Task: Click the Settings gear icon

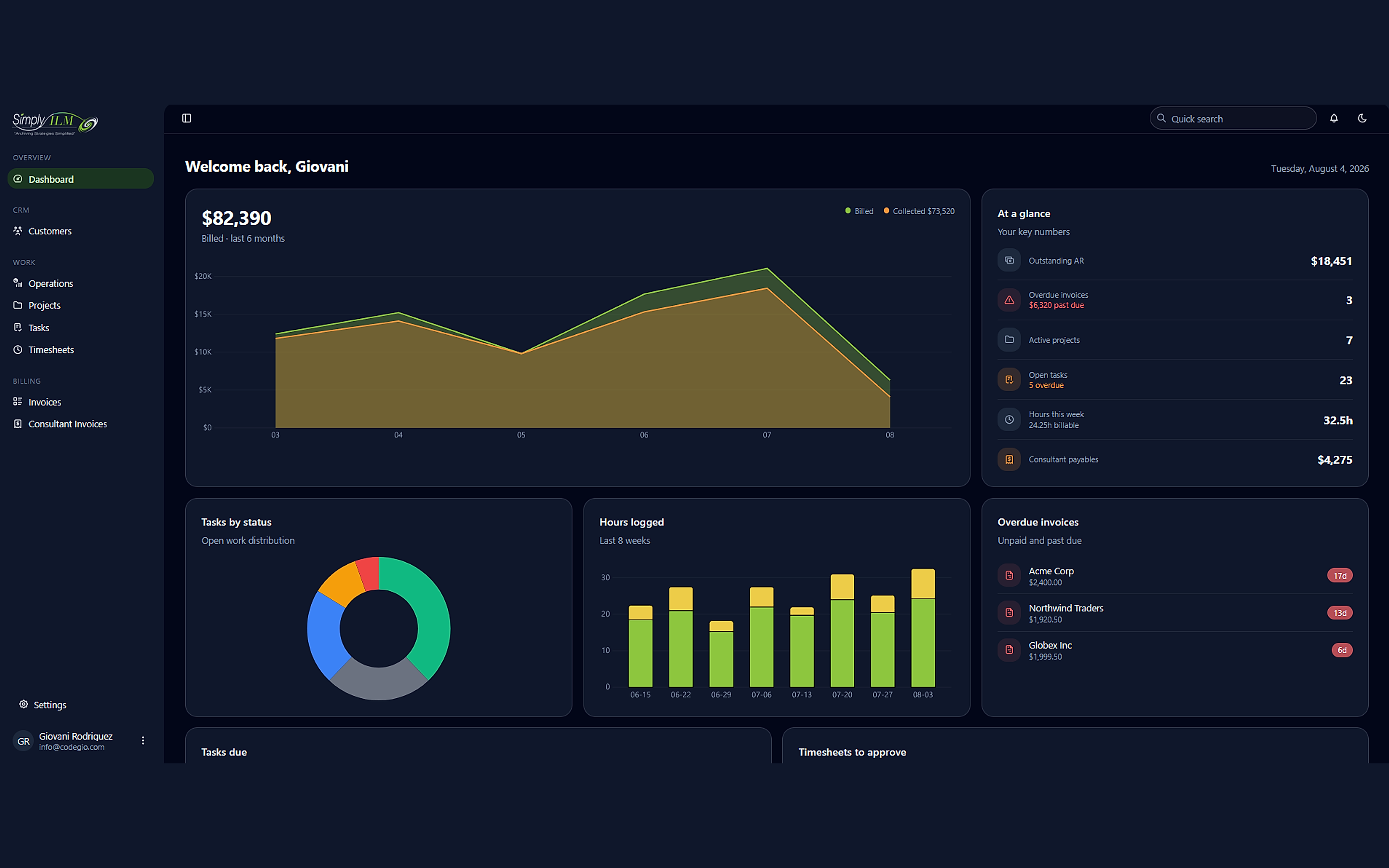Action: click(x=24, y=705)
